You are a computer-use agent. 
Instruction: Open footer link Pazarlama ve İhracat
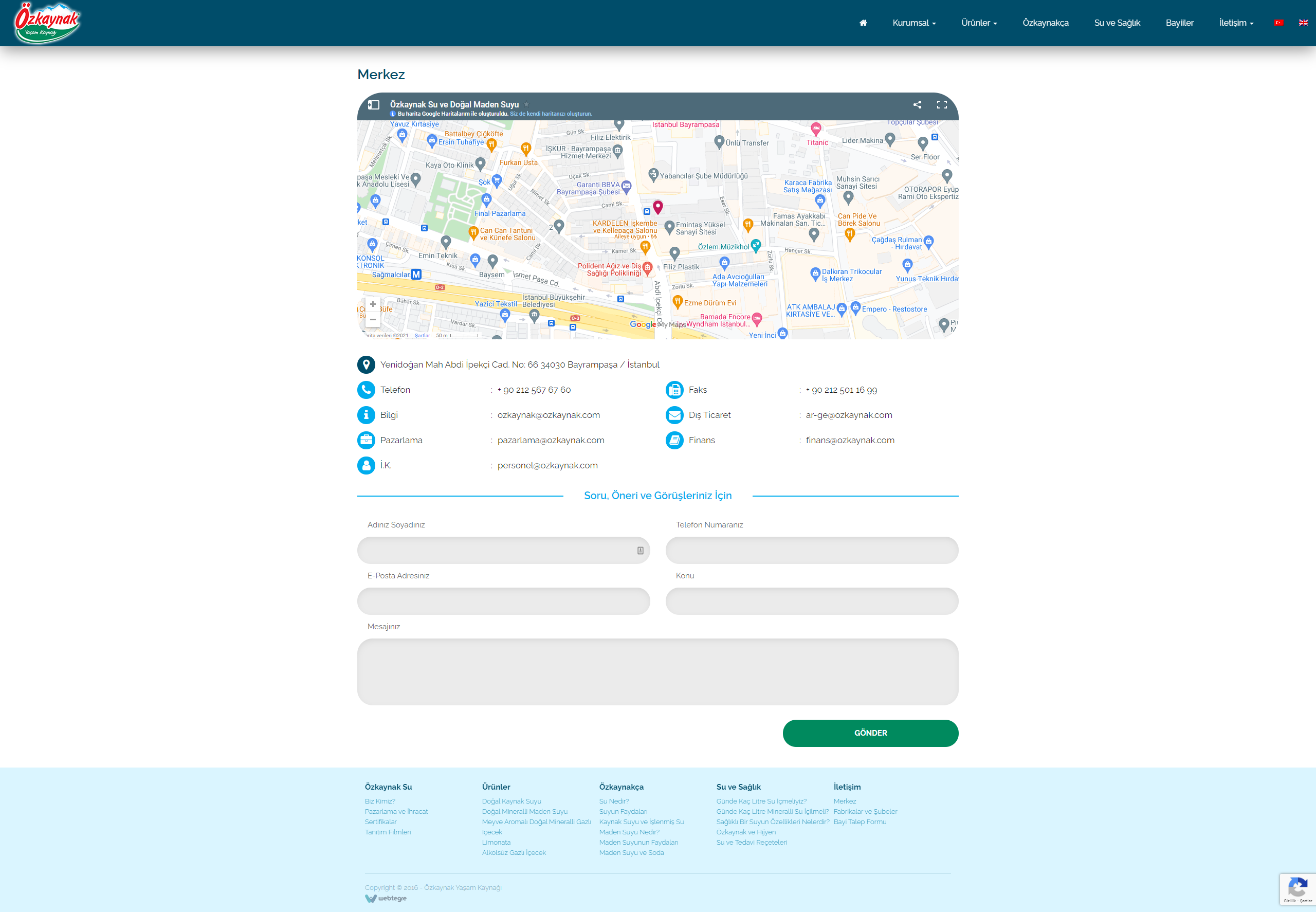(x=396, y=811)
